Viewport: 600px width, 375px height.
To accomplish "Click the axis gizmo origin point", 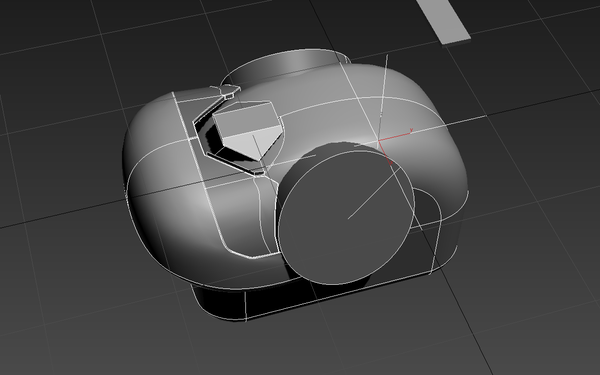I will click(379, 141).
